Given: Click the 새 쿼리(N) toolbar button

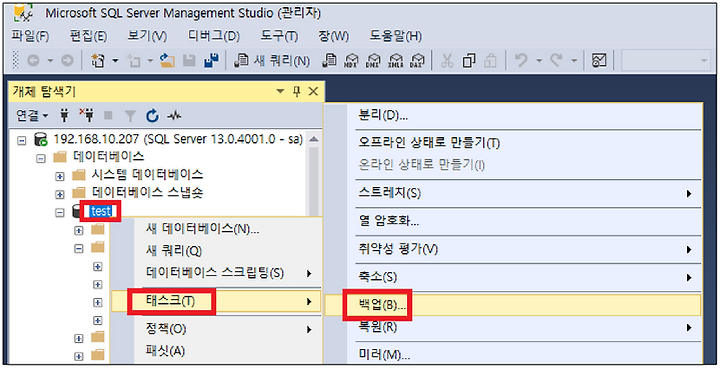Looking at the screenshot, I should [272, 61].
